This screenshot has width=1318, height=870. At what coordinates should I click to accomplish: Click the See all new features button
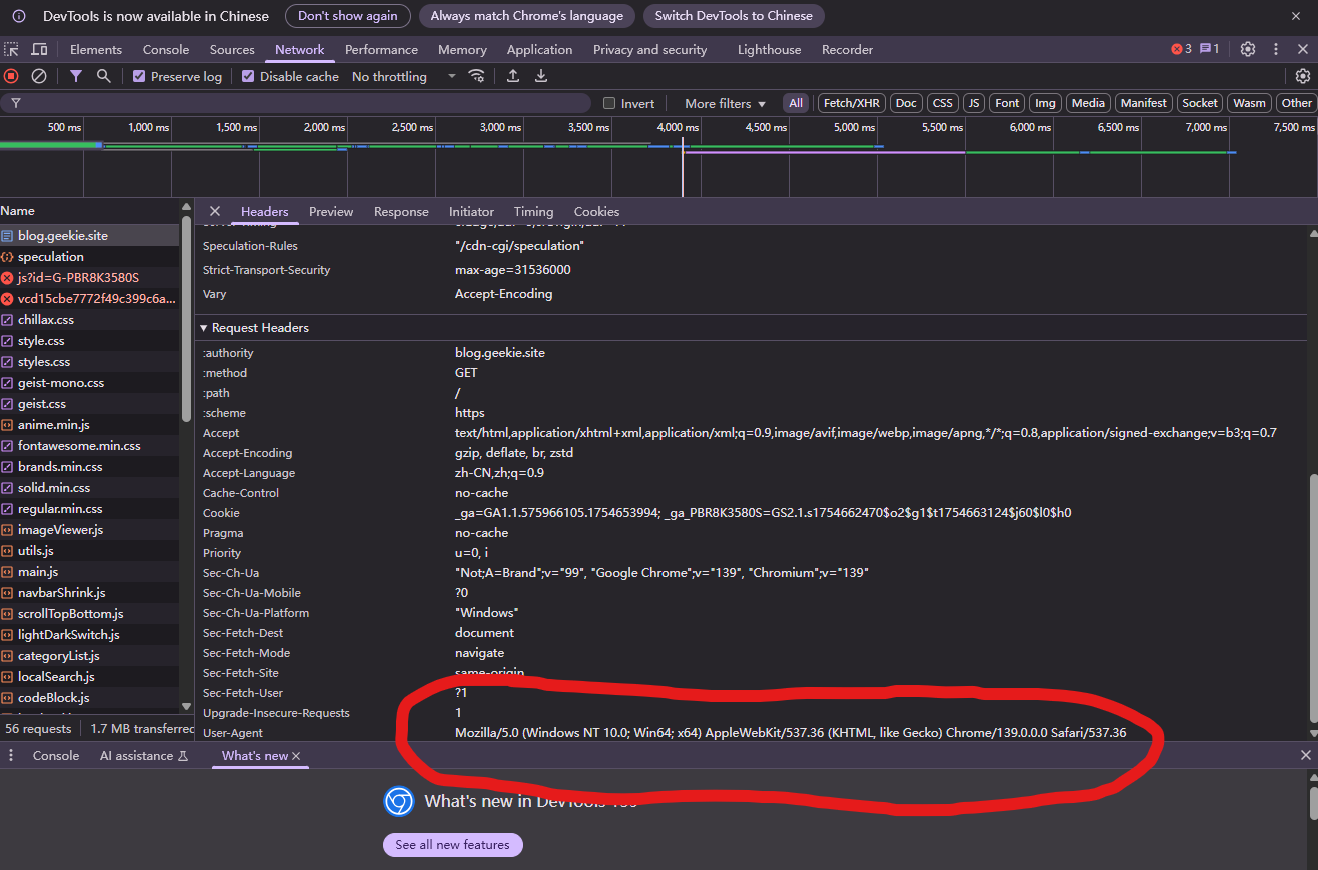point(452,845)
